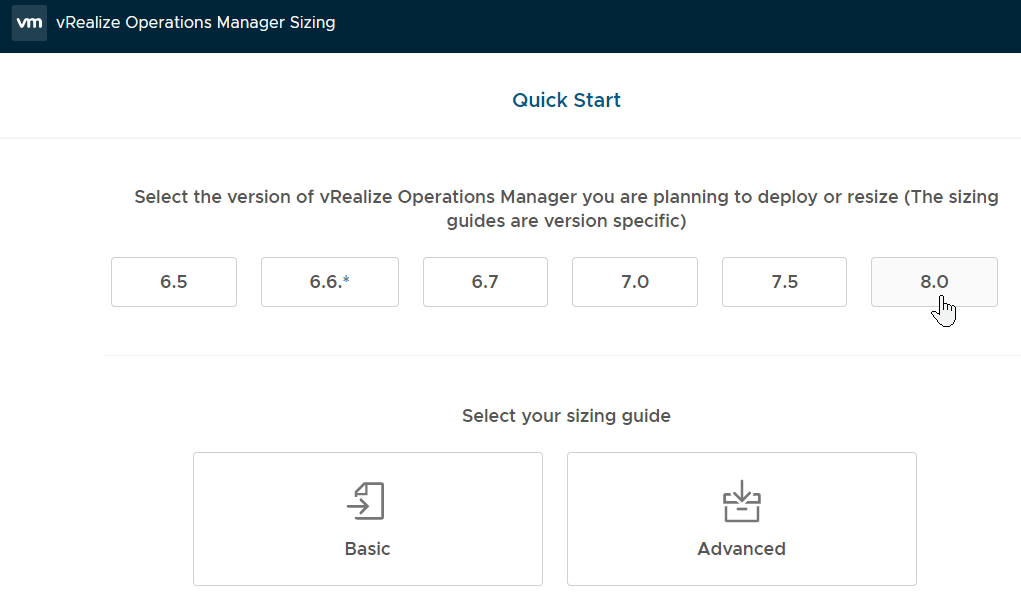The height and width of the screenshot is (596, 1021).
Task: Choose version 7.5
Action: click(784, 282)
